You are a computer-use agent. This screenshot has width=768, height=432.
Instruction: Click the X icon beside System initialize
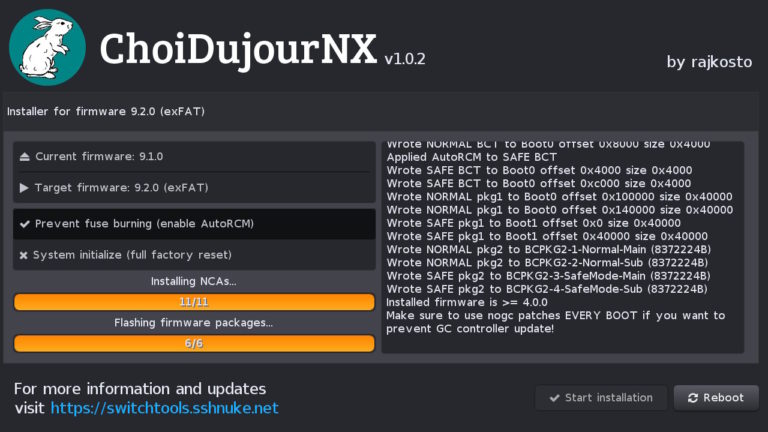pyautogui.click(x=23, y=255)
